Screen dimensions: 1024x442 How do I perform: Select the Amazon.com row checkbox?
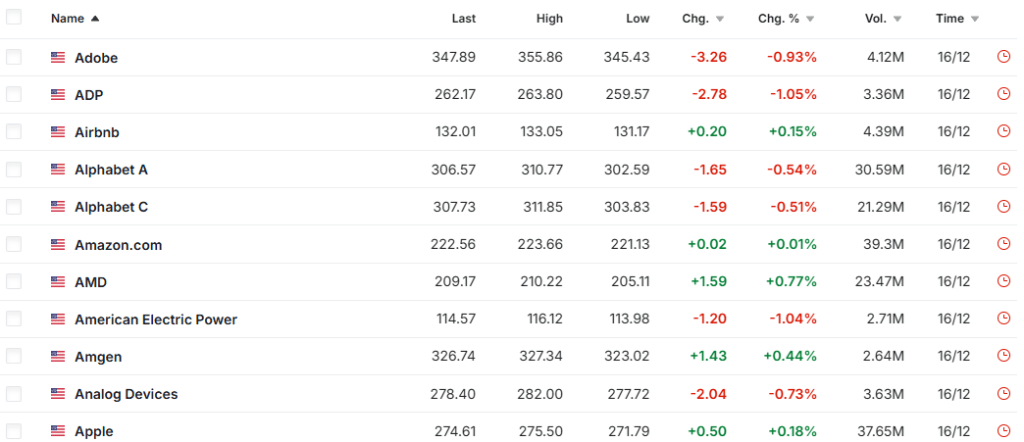[x=14, y=244]
